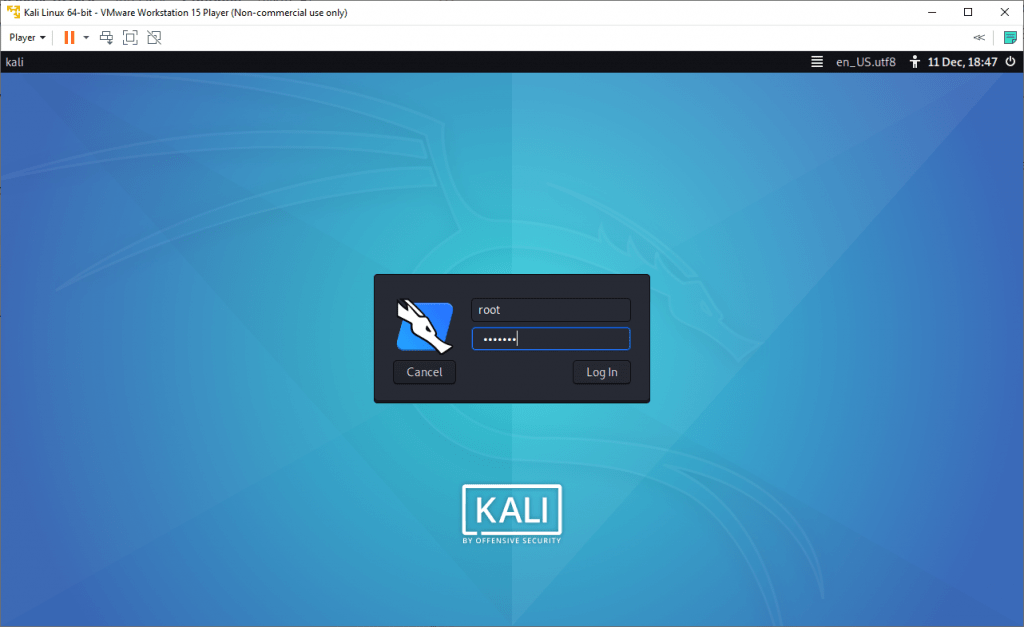This screenshot has height=627, width=1024.
Task: Open the power menu icon in top panel
Action: tap(1010, 61)
